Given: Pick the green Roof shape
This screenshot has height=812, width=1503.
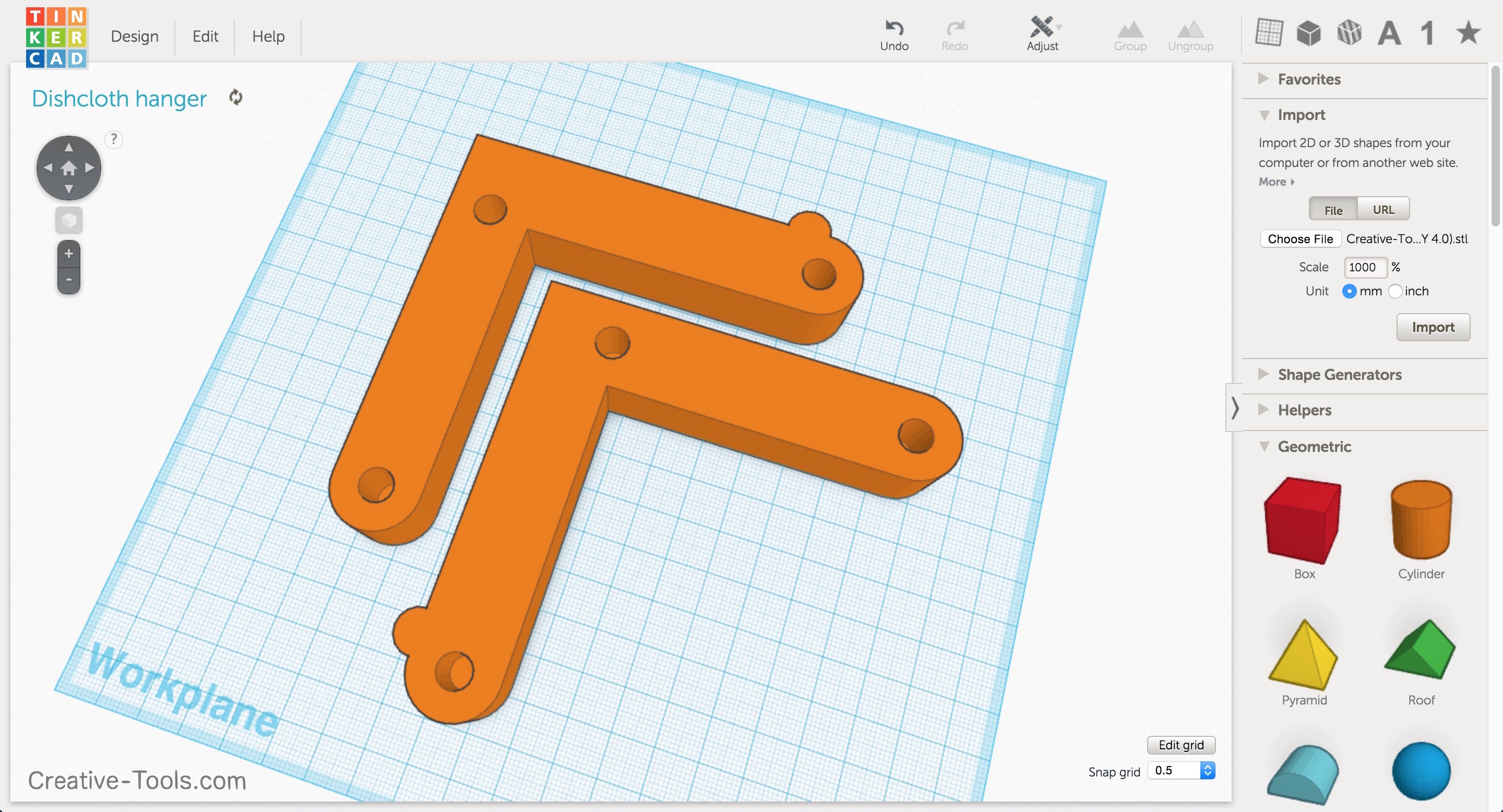Looking at the screenshot, I should tap(1420, 649).
